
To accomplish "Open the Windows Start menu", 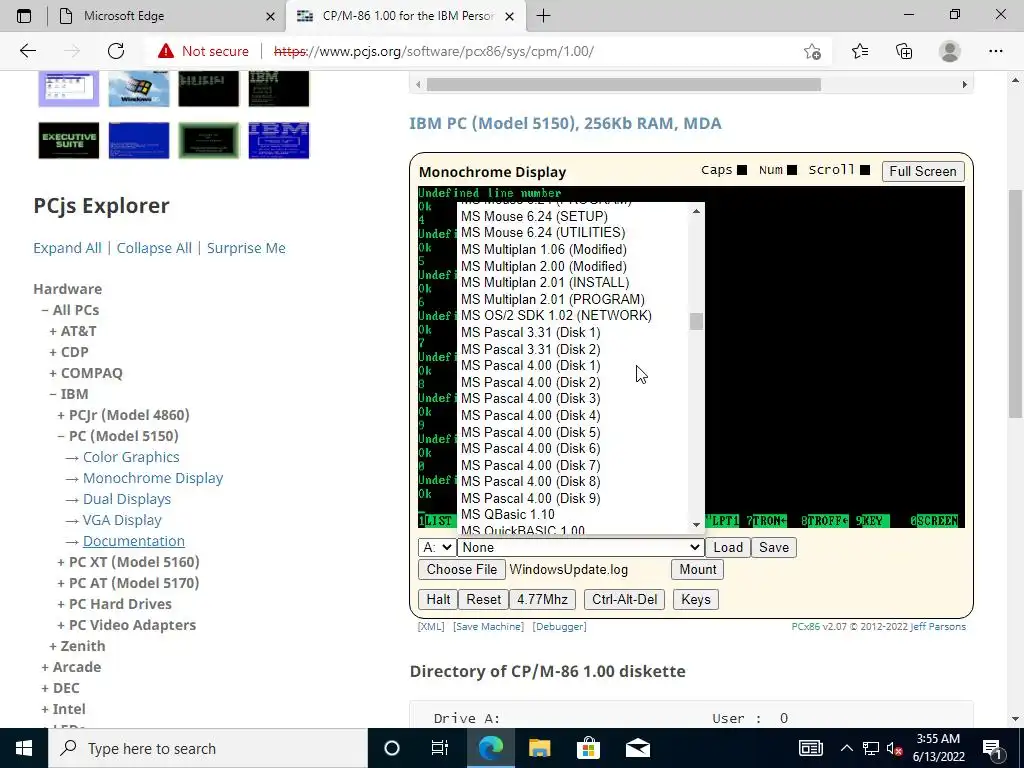I will [x=24, y=748].
